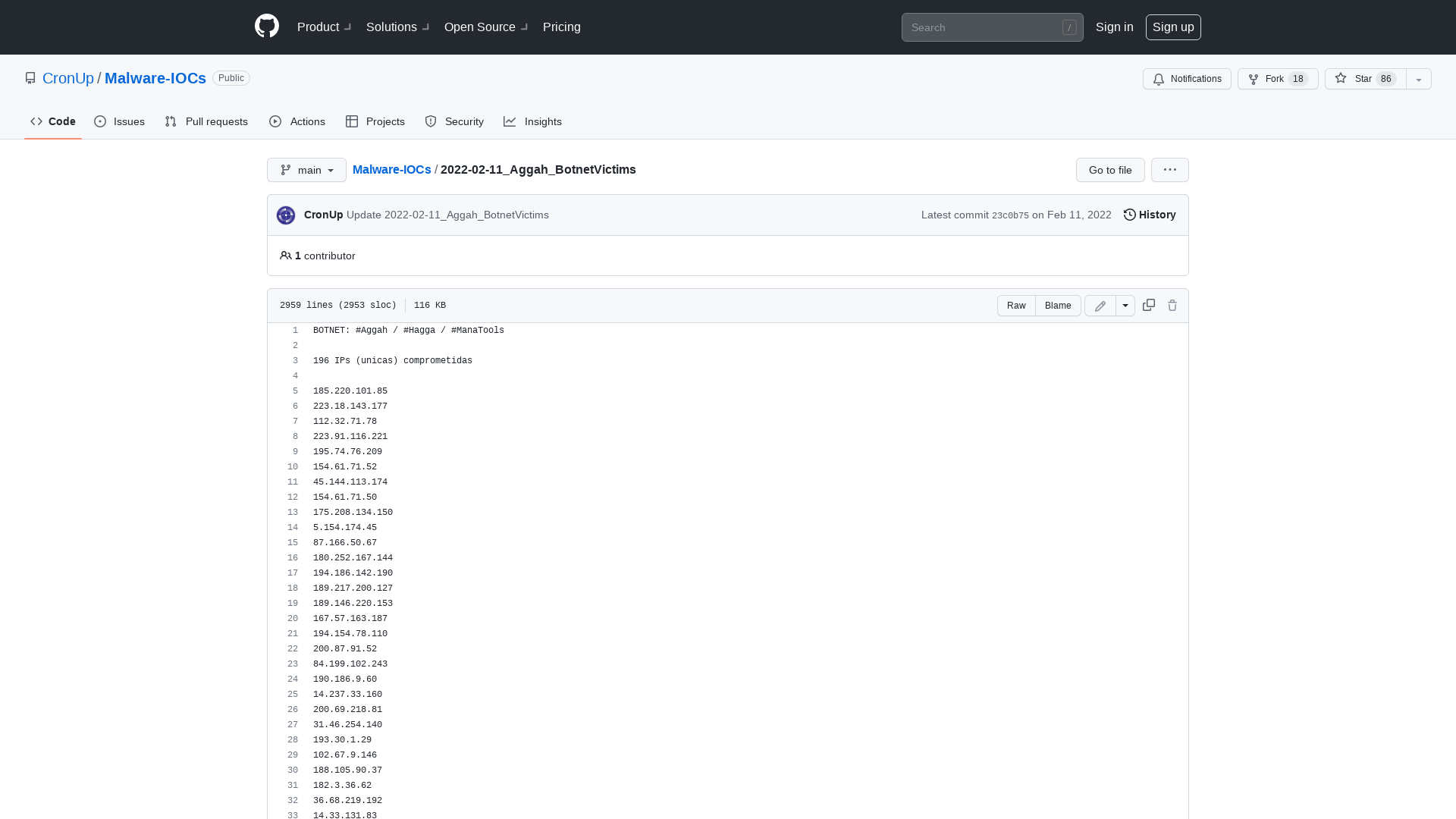Open the CronUp owner profile link
Viewport: 1456px width, 819px height.
pyautogui.click(x=68, y=78)
